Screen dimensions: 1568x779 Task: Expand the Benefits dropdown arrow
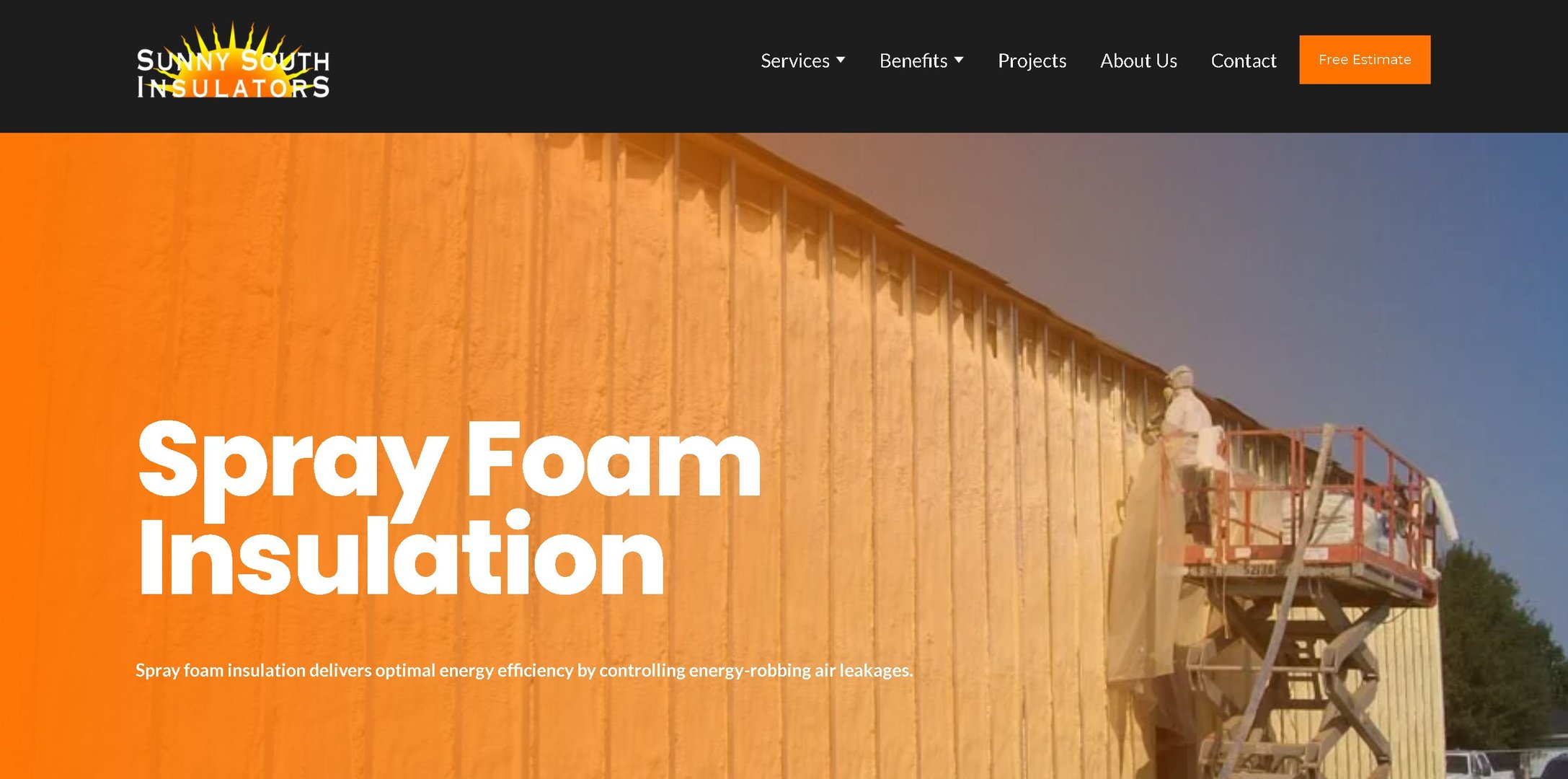959,60
